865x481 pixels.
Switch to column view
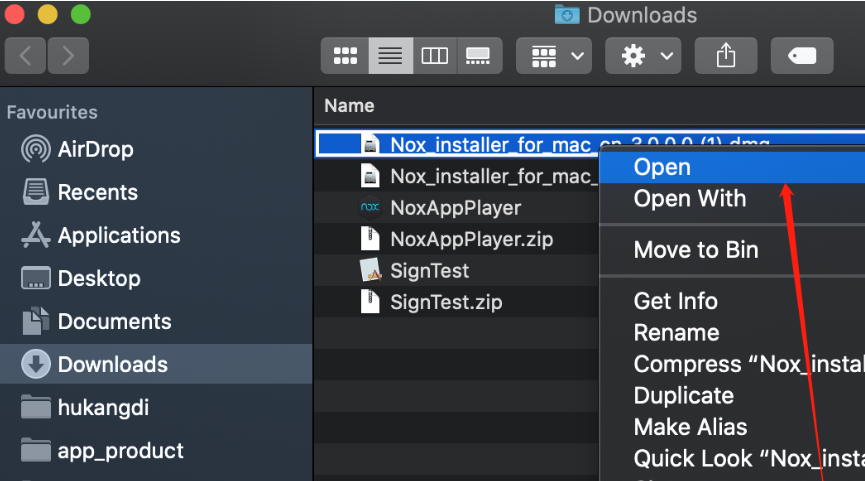435,56
